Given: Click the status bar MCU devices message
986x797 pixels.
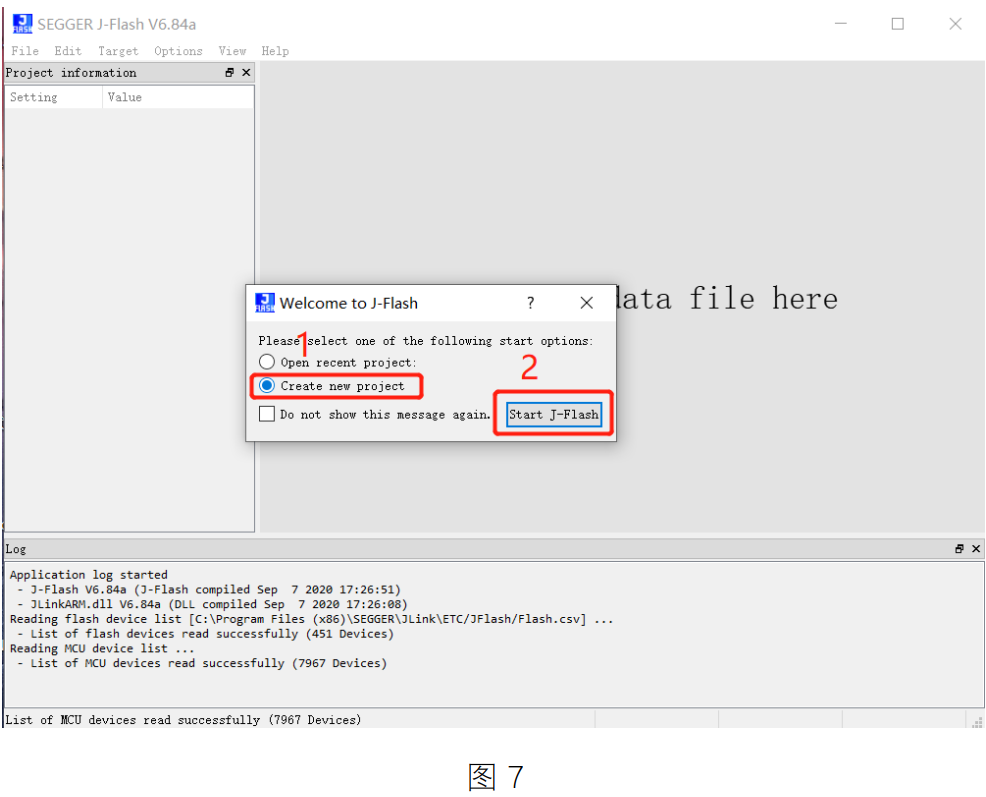Looking at the screenshot, I should tap(184, 720).
